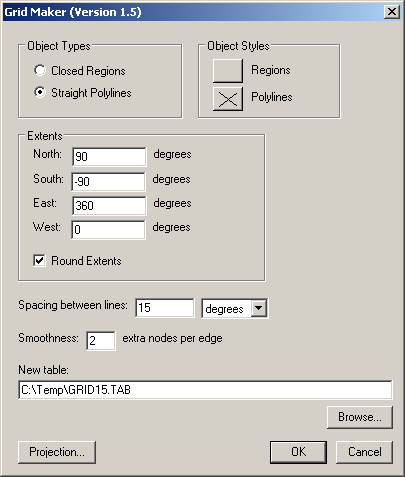Open the Projection... dialog button
Viewport: 405px width, 477px height.
pos(57,452)
